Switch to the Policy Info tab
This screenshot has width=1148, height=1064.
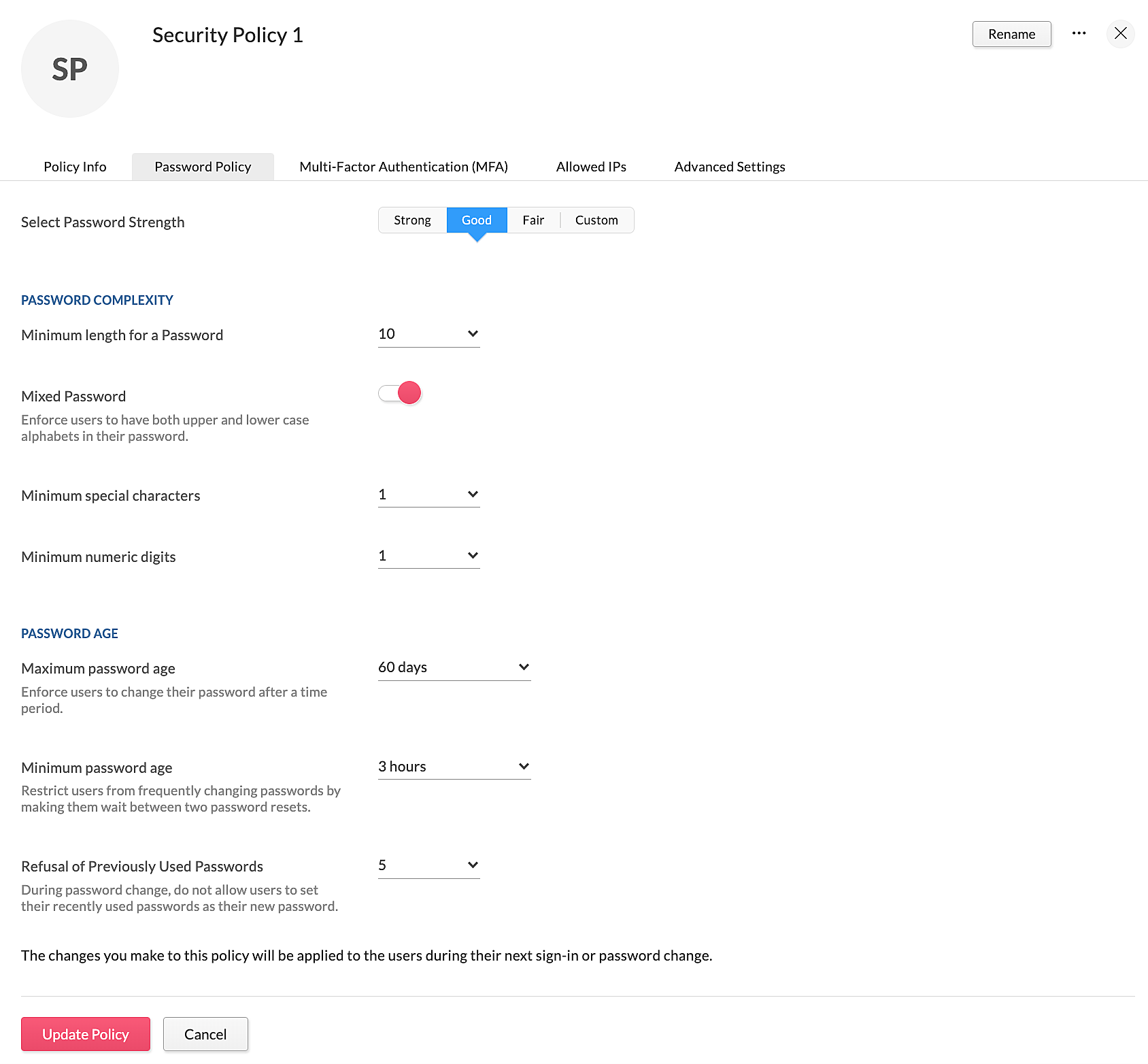[75, 167]
